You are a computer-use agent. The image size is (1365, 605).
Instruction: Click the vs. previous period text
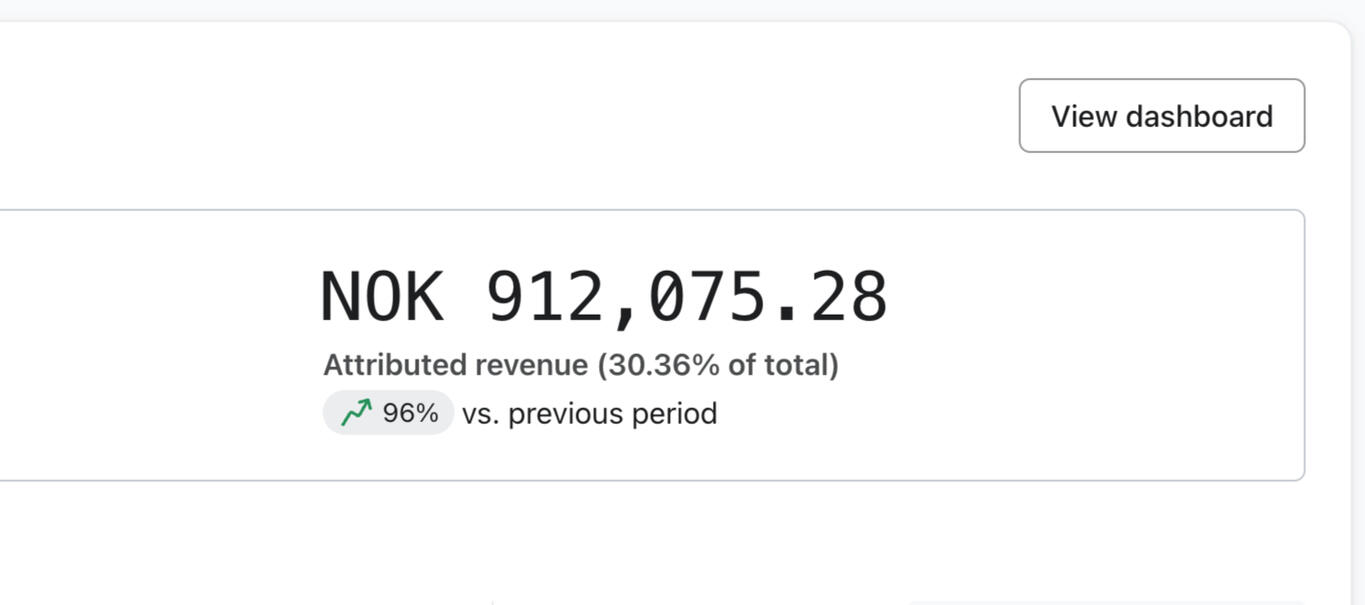[589, 414]
